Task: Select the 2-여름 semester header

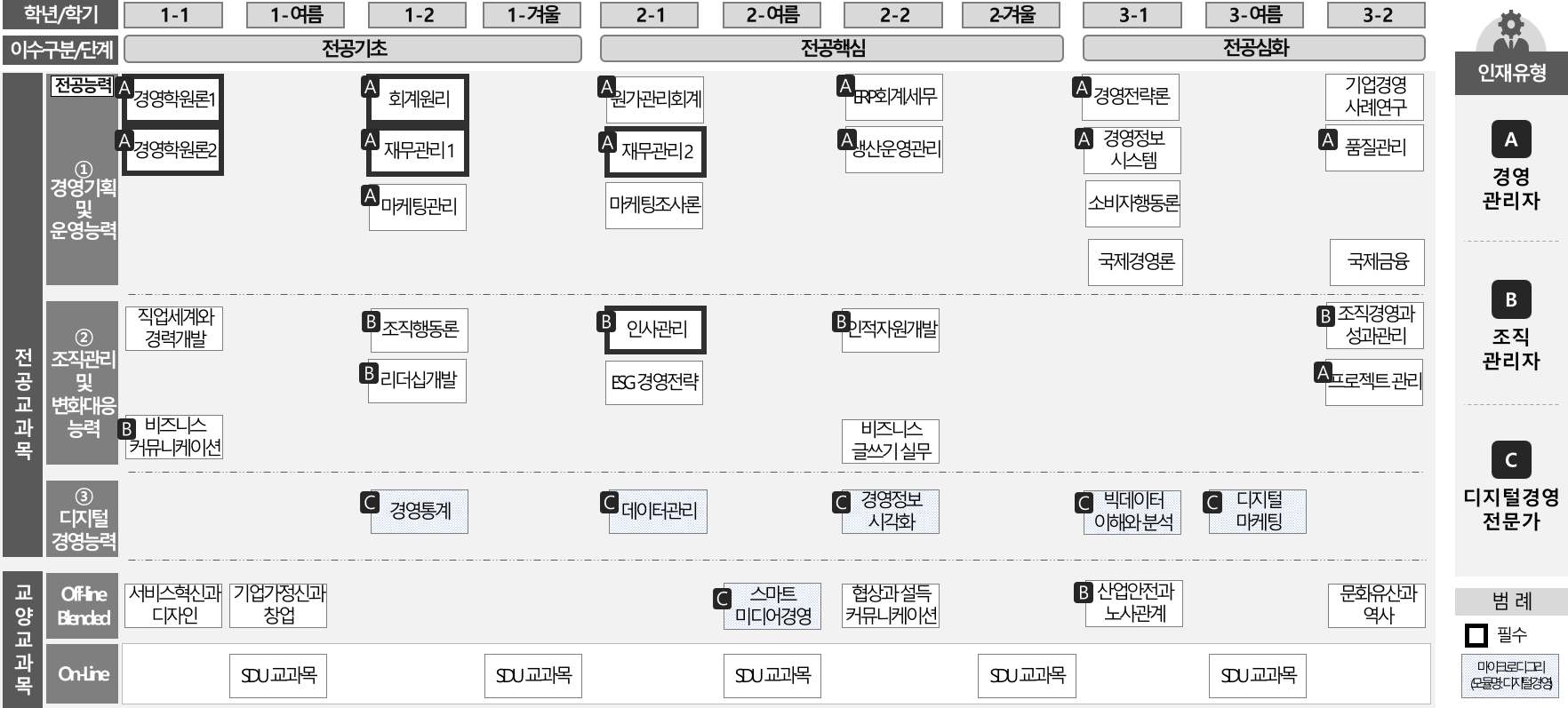Action: (x=772, y=15)
